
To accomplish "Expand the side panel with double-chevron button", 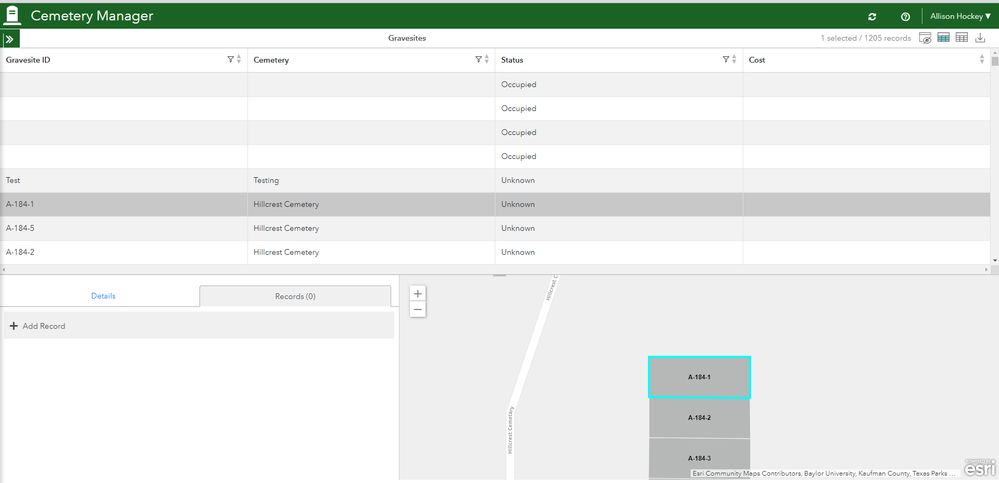I will tap(10, 39).
